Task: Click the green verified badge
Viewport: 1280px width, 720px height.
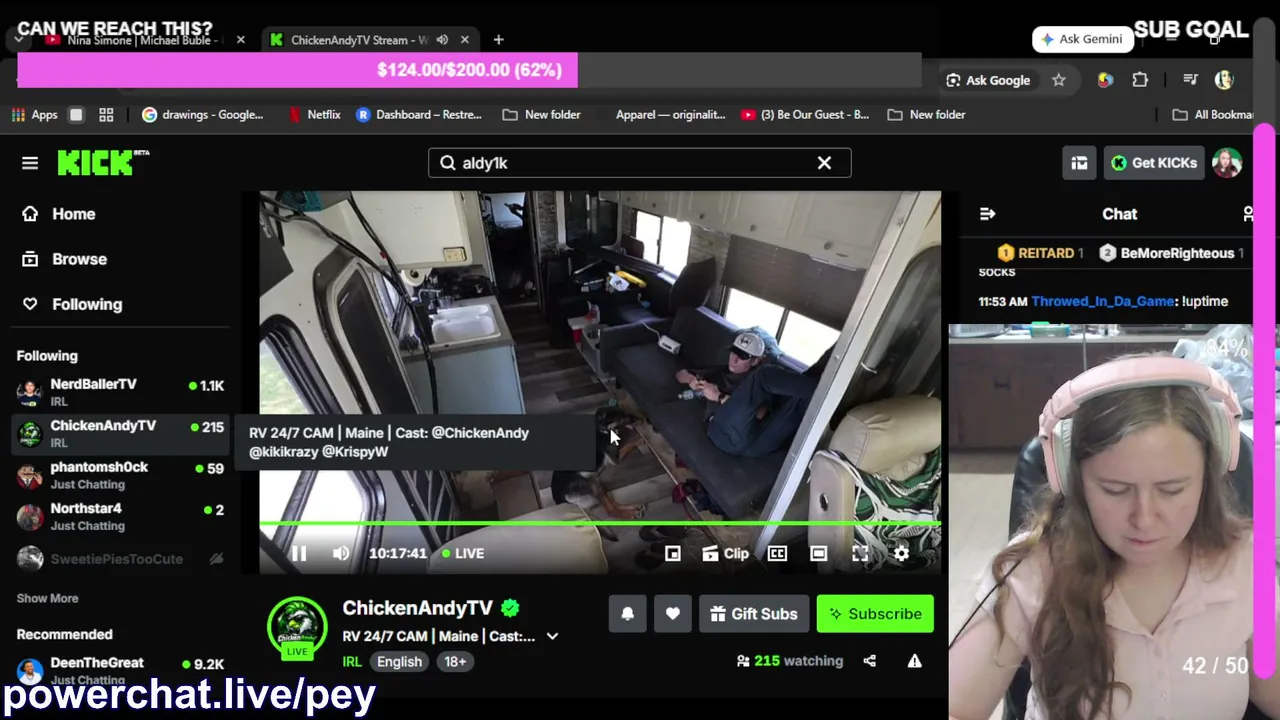Action: (x=510, y=608)
